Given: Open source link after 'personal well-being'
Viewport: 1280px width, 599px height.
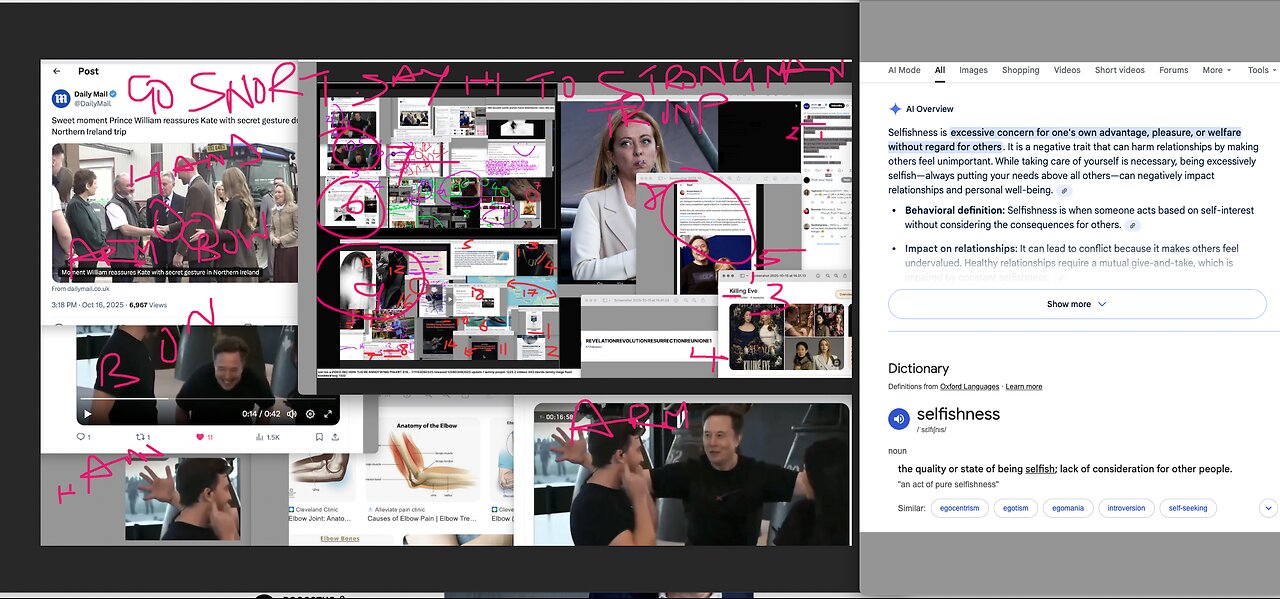Looking at the screenshot, I should point(1065,190).
